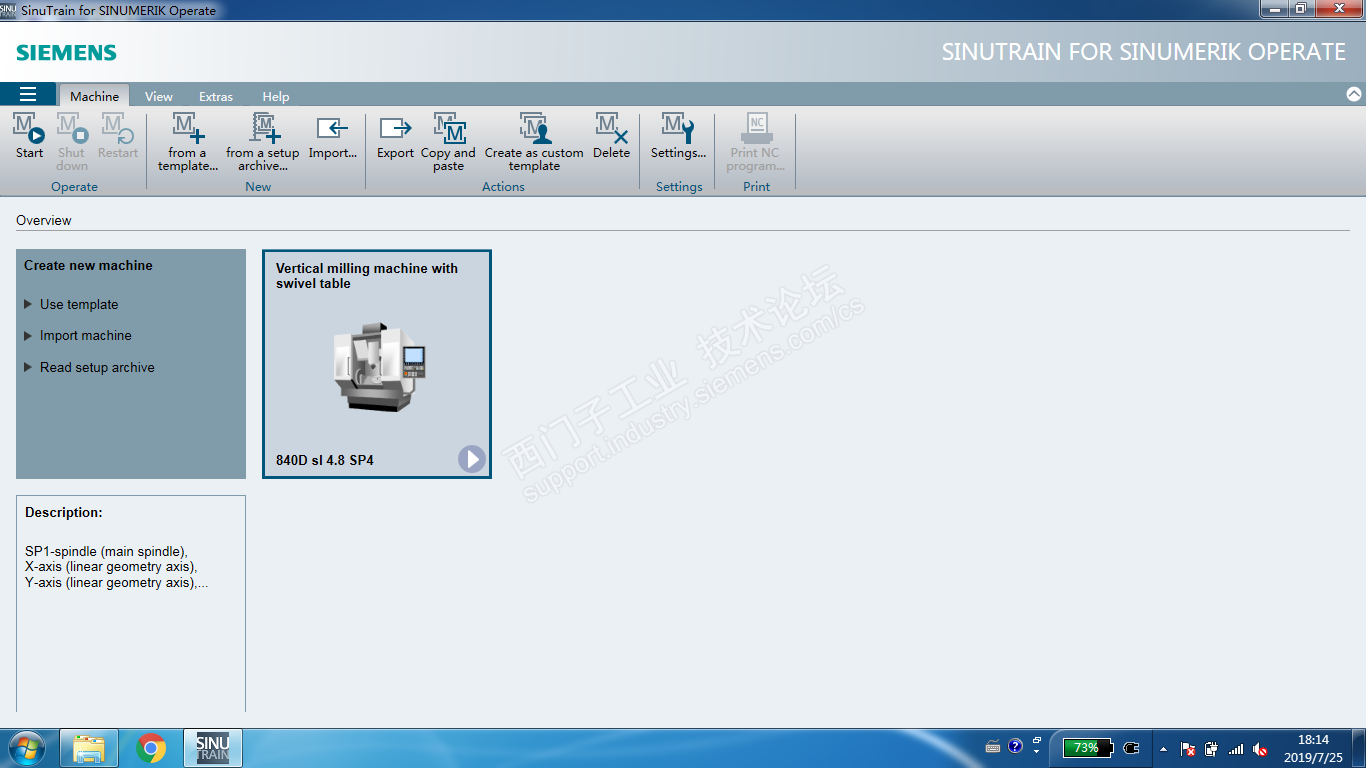Viewport: 1366px width, 768px height.
Task: Click the Overview heading
Action: click(44, 220)
